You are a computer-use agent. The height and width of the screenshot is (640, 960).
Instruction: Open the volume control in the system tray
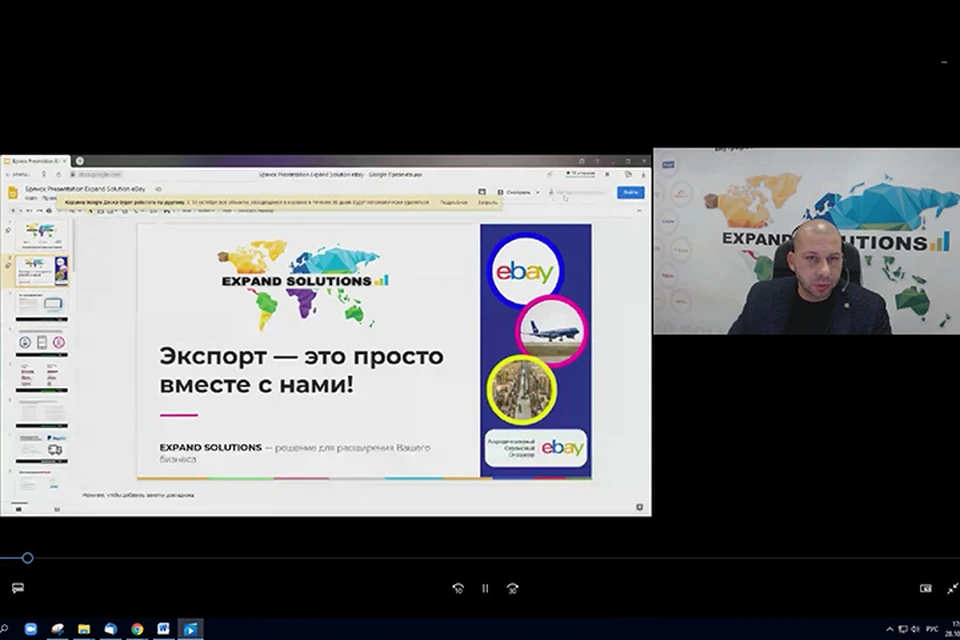pyautogui.click(x=915, y=629)
